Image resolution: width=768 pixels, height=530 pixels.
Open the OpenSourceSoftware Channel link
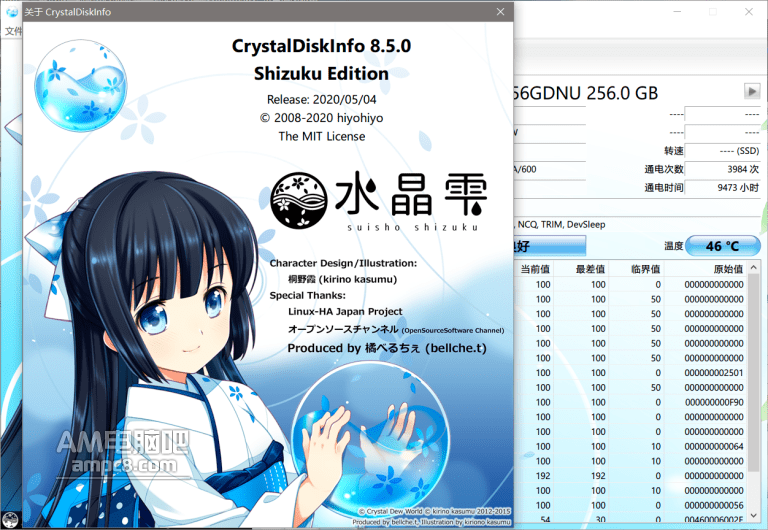(396, 330)
